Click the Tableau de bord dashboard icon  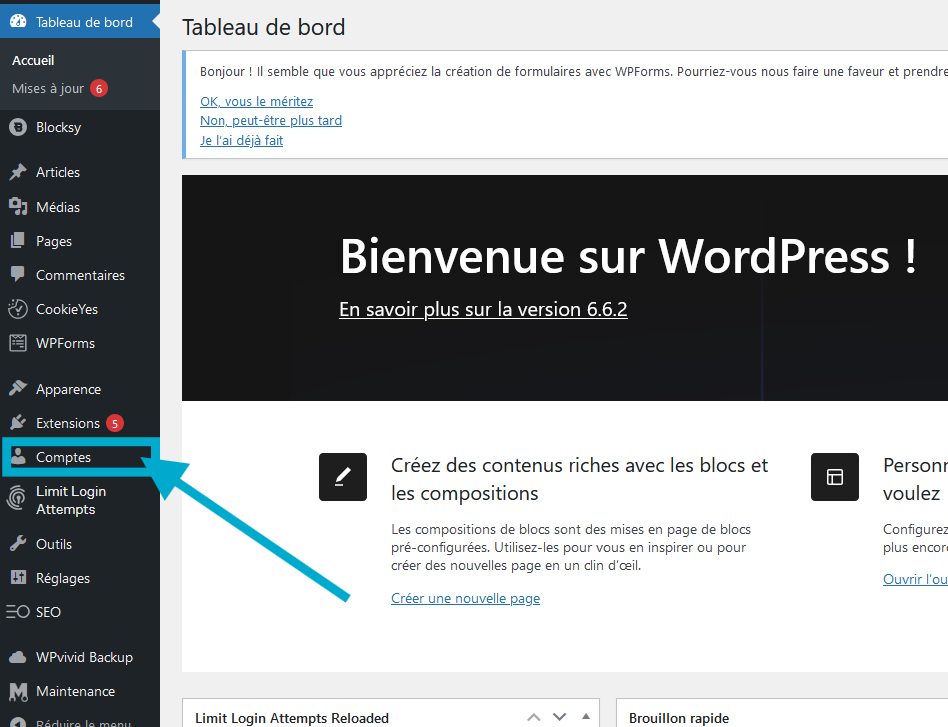[x=18, y=22]
